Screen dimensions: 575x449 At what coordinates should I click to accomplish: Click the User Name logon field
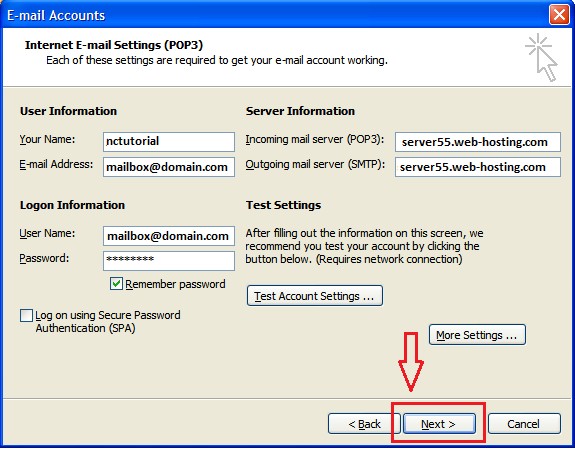coord(169,236)
